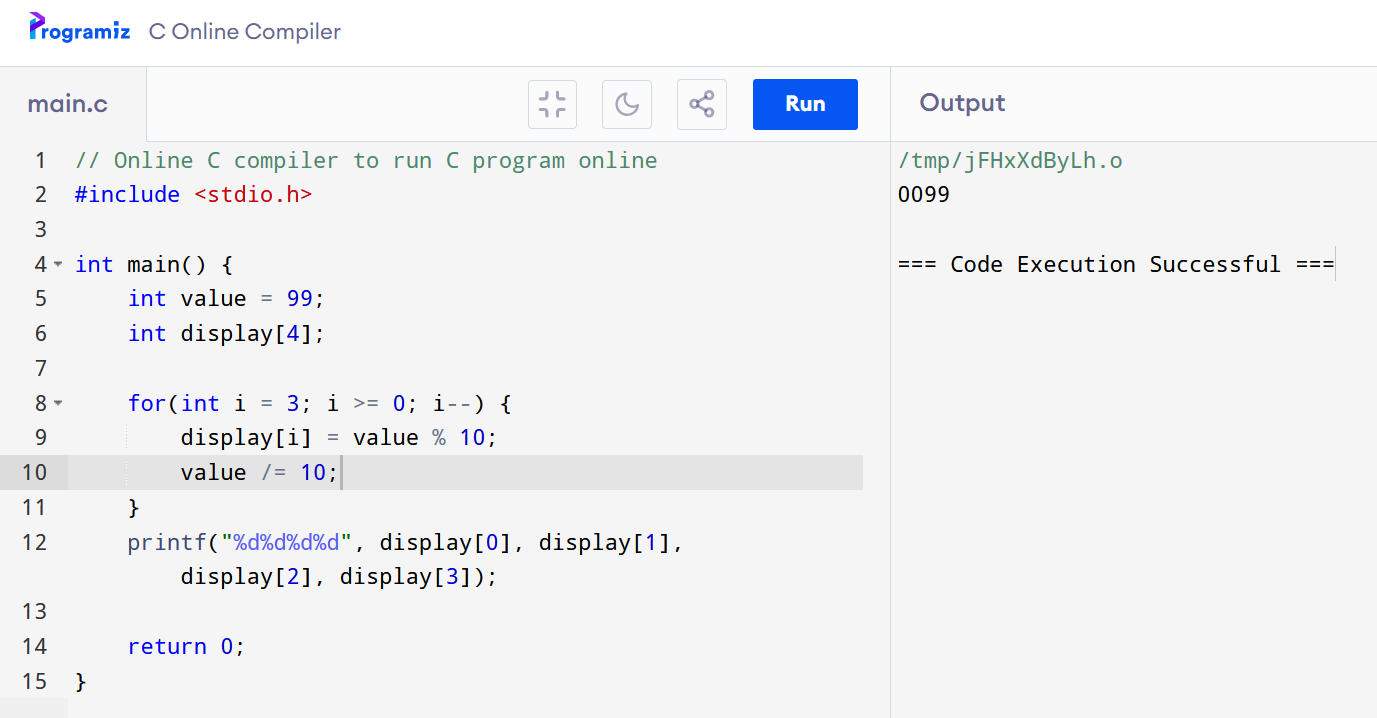Click the Programiz logo
1377x718 pixels.
[80, 29]
